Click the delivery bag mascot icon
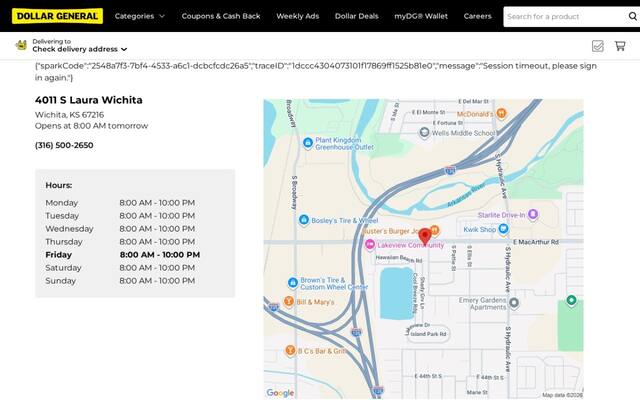 click(21, 45)
